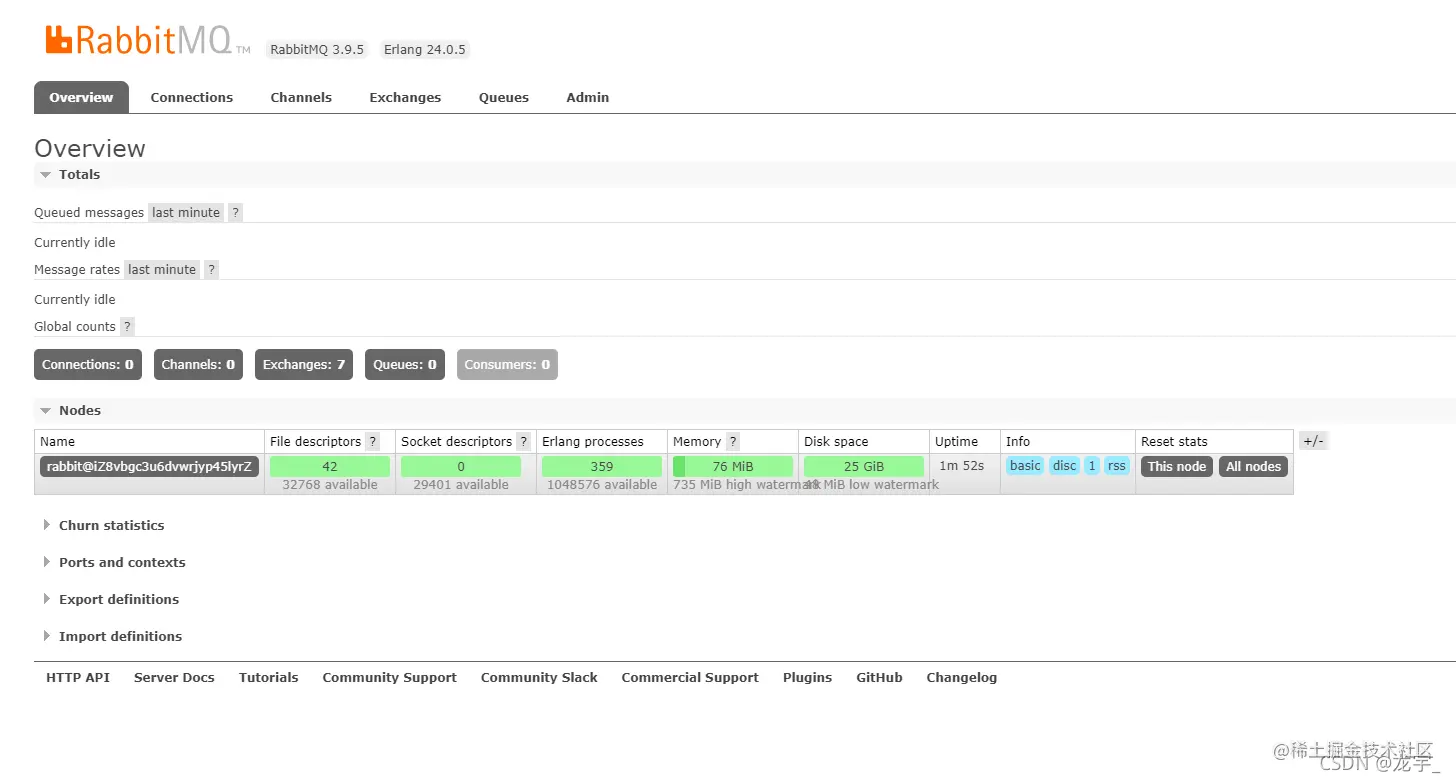Switch to the Overview tab
The width and height of the screenshot is (1456, 783).
pos(81,97)
